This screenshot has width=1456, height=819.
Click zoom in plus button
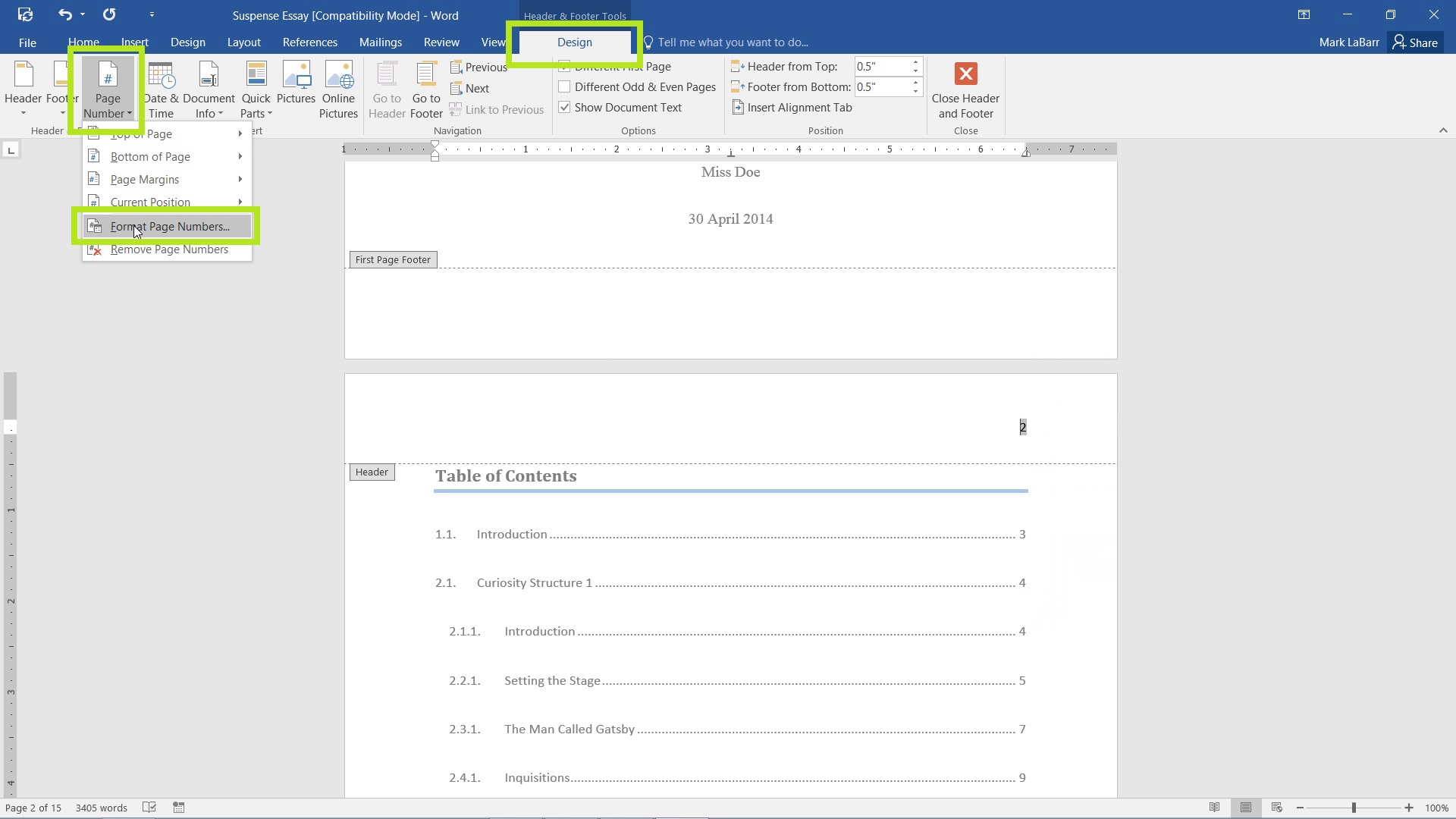tap(1408, 808)
